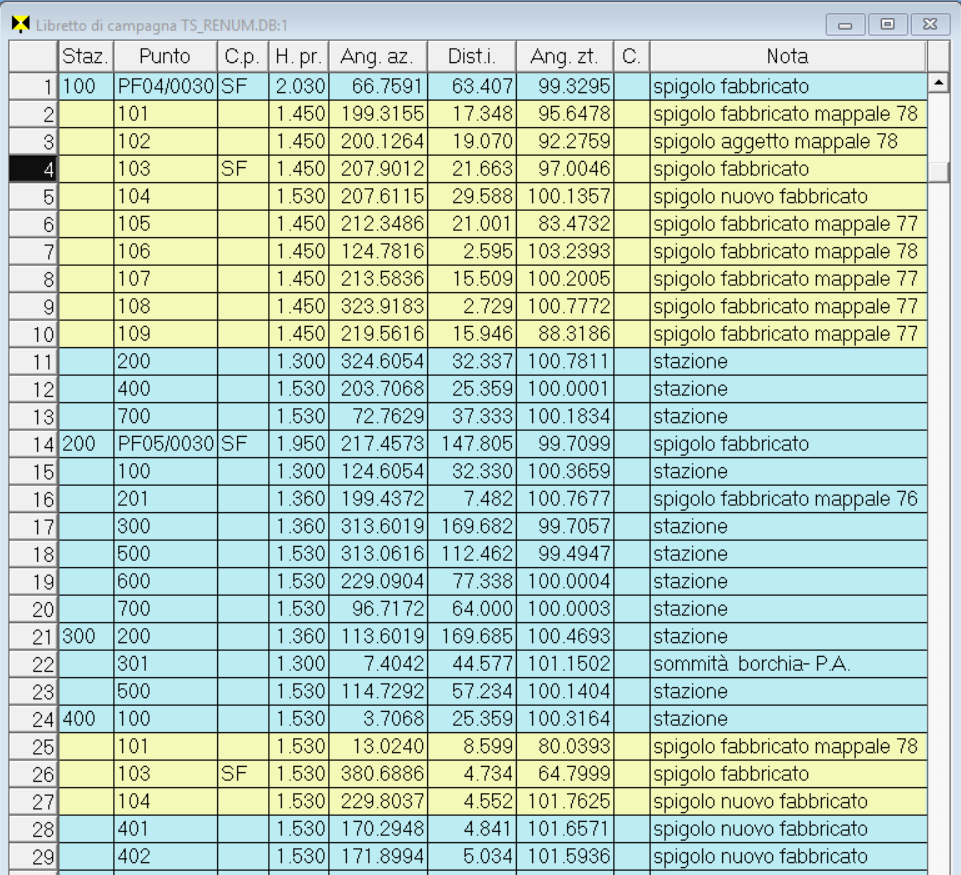Click the C. column header

point(631,56)
